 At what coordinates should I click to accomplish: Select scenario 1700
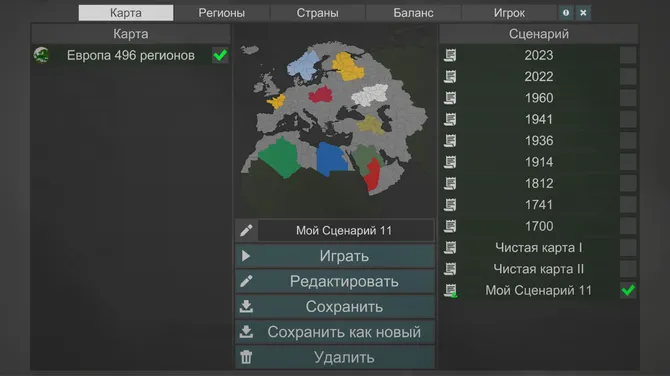[539, 226]
